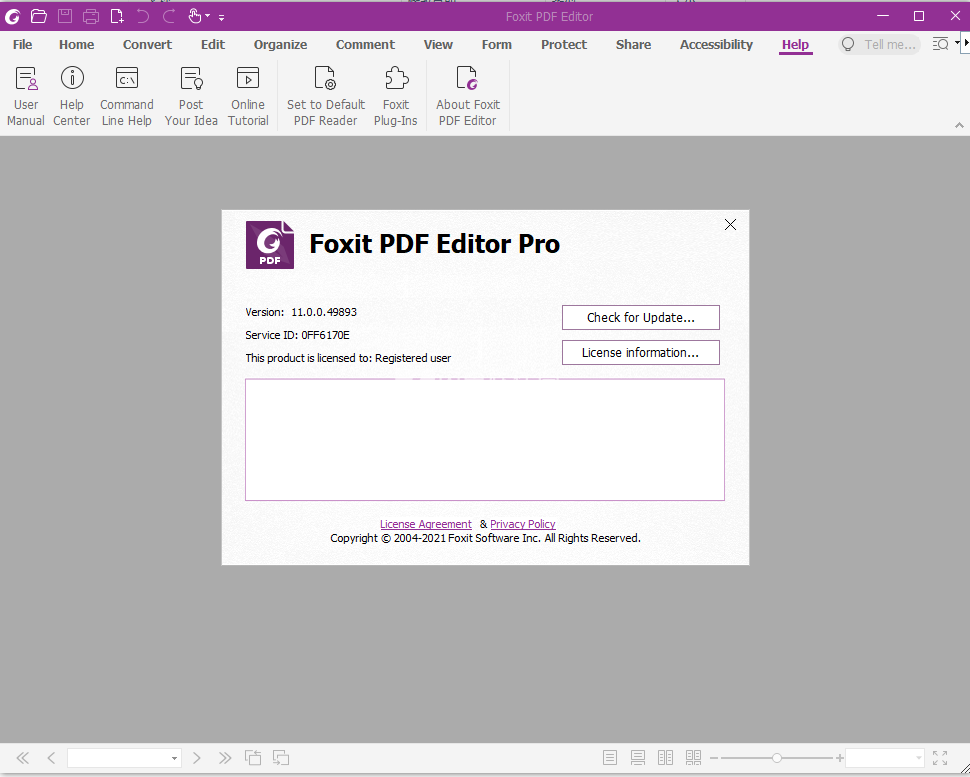Open Foxit Plug-Ins
This screenshot has width=970, height=777.
pyautogui.click(x=396, y=96)
